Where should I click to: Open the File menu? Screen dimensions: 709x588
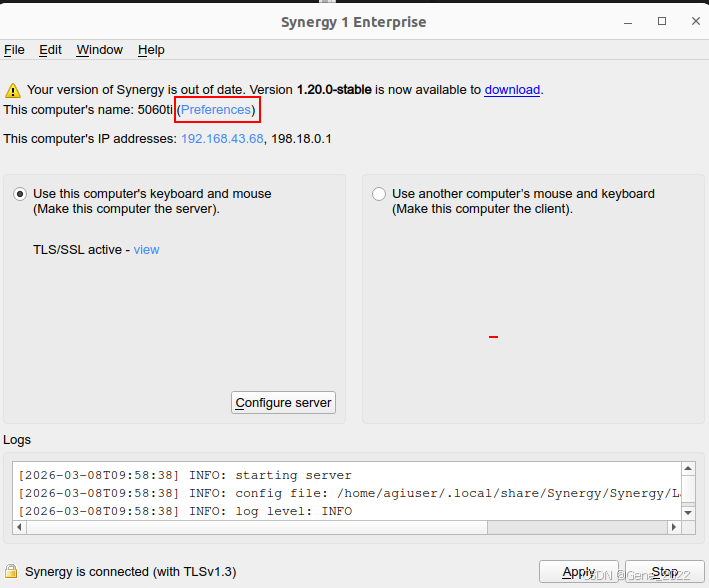coord(14,50)
